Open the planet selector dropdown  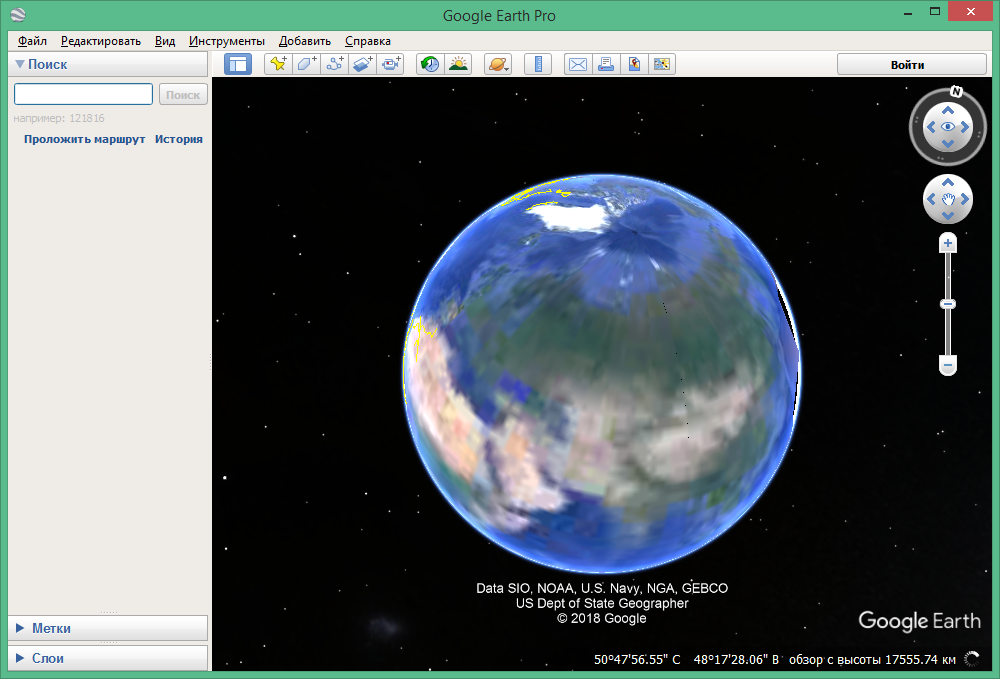point(497,63)
